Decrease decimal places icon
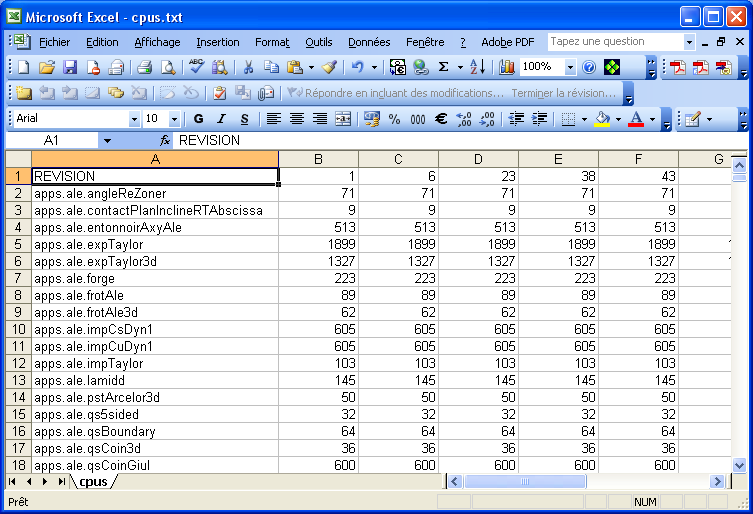The image size is (753, 514). (x=487, y=119)
